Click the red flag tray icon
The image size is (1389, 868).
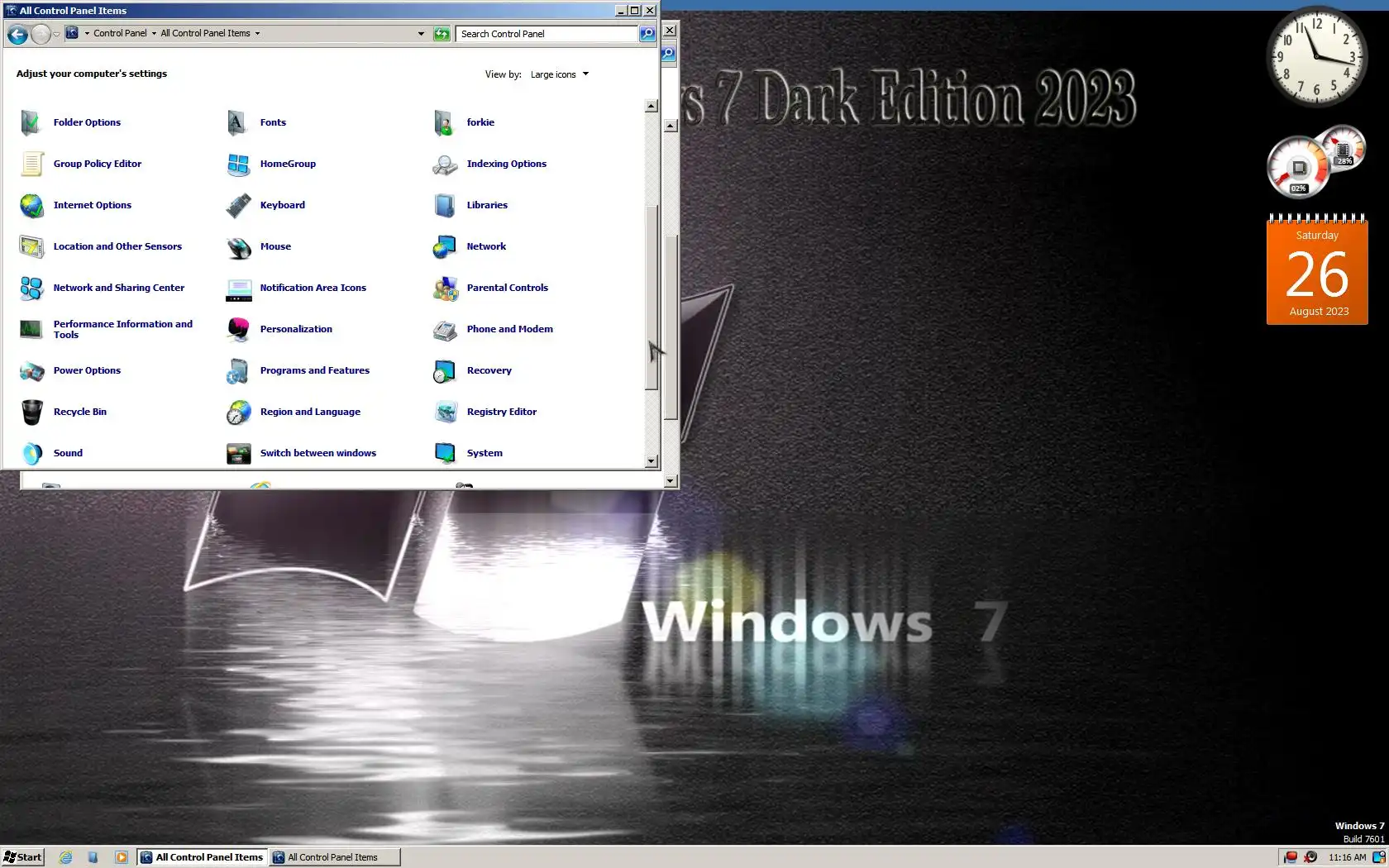click(1291, 857)
